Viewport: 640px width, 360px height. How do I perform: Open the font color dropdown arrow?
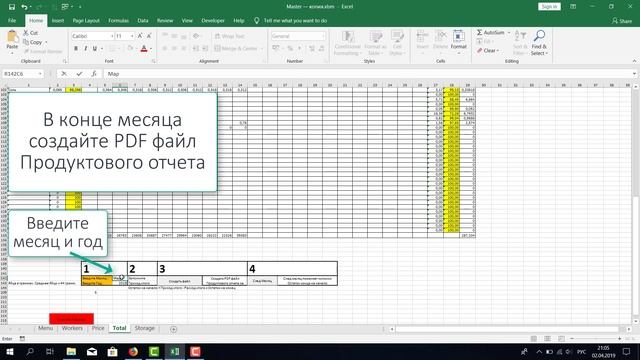point(151,49)
